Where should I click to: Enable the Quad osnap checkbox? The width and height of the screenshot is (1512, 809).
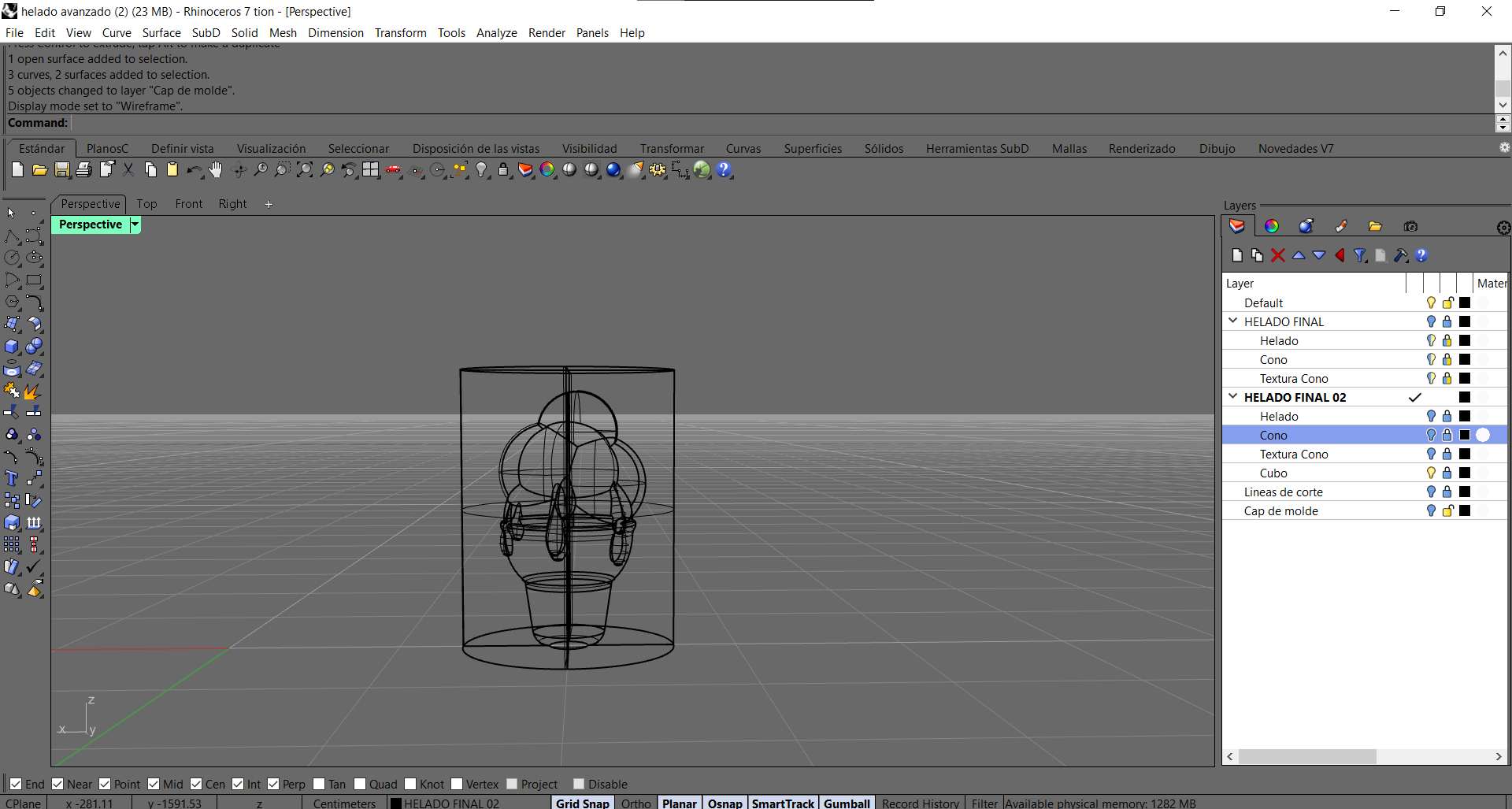point(360,784)
